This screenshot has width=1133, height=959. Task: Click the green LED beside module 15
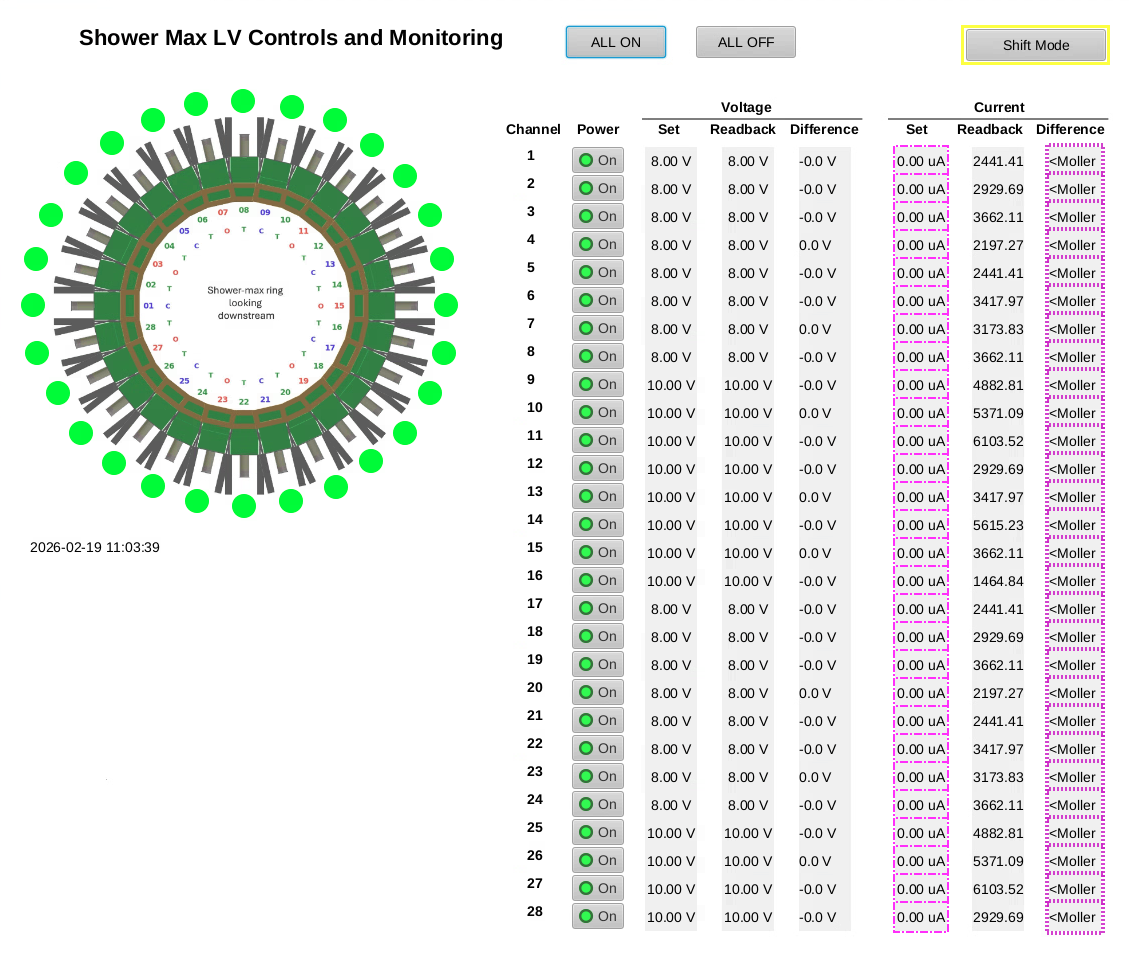click(446, 305)
